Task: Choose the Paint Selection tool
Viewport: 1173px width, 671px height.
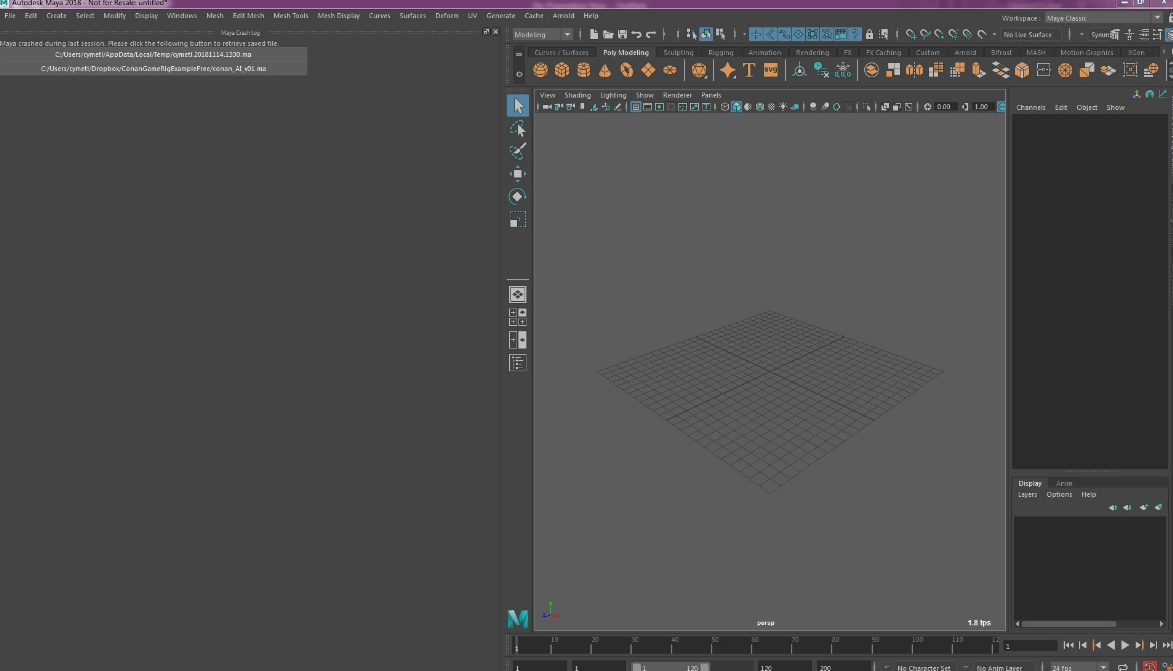Action: pyautogui.click(x=518, y=151)
